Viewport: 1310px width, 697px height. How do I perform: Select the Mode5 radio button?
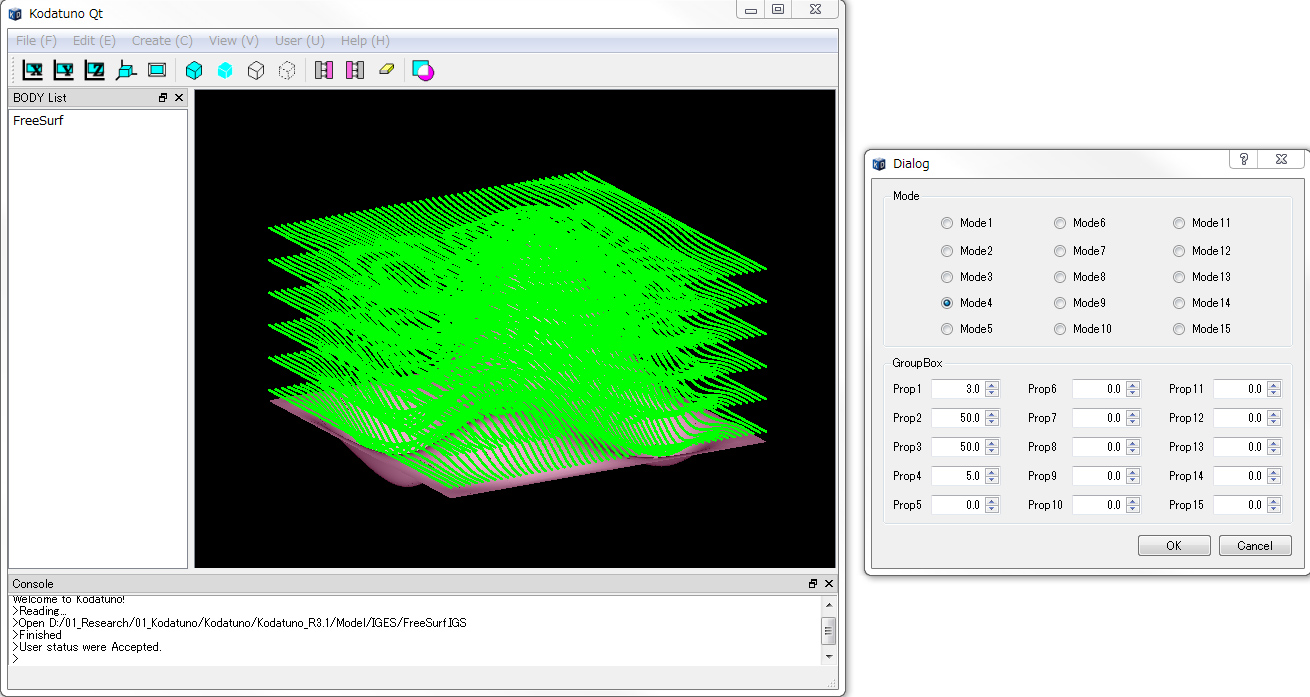click(947, 329)
